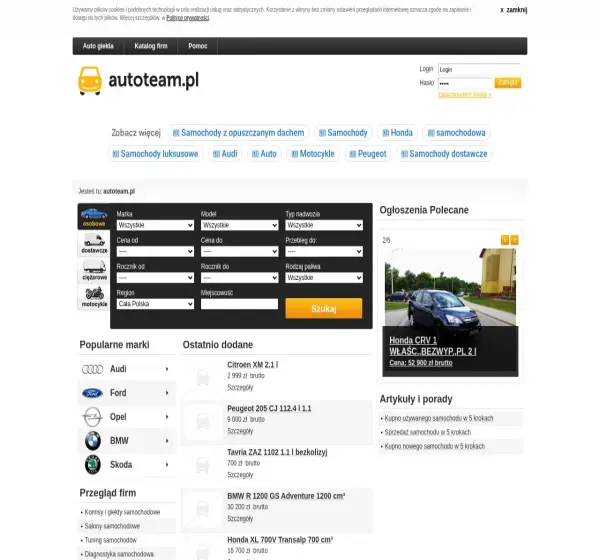Image resolution: width=600 pixels, height=560 pixels.
Task: Open Sprzedaż samochodu w 5 krokach article
Action: tap(428, 432)
